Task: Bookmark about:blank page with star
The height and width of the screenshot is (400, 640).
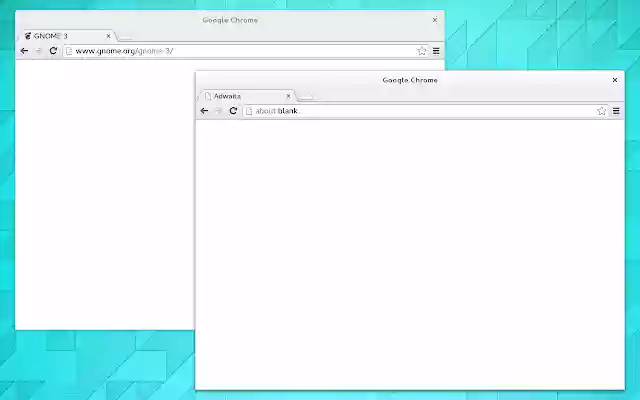Action: (601, 111)
